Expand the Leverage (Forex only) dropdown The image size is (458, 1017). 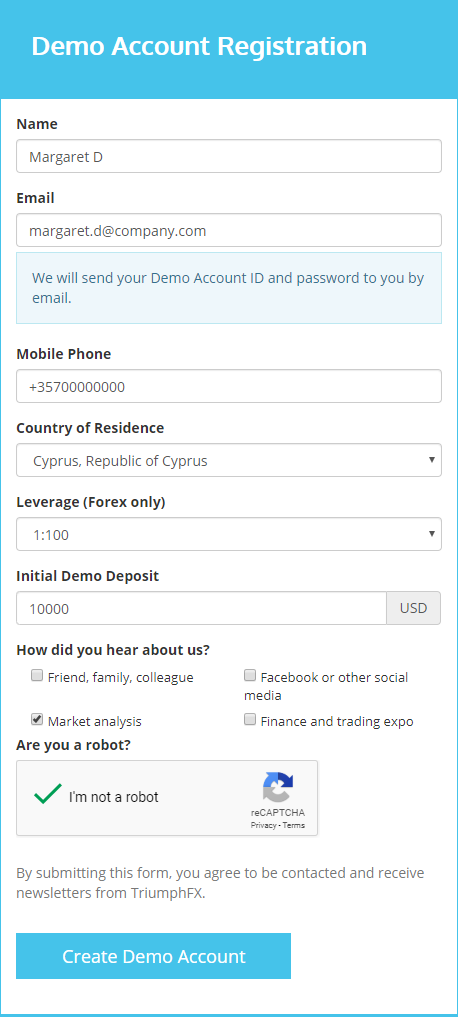pyautogui.click(x=229, y=534)
